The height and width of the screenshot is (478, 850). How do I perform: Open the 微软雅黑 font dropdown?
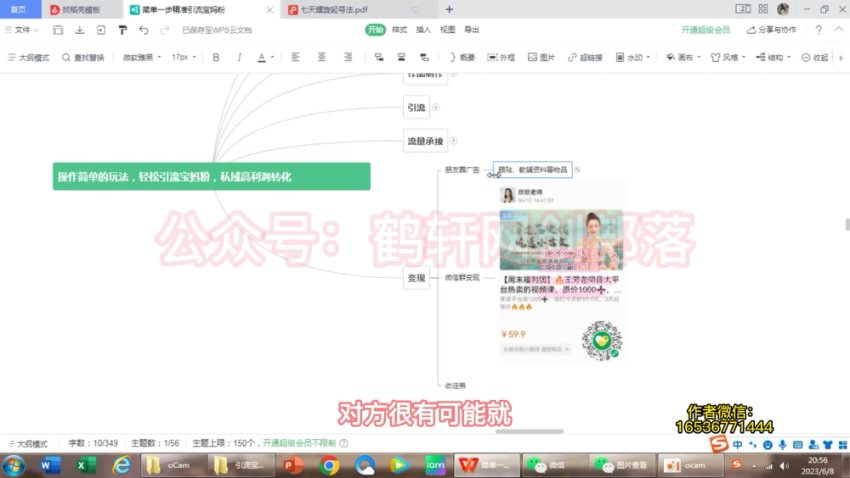tap(142, 58)
